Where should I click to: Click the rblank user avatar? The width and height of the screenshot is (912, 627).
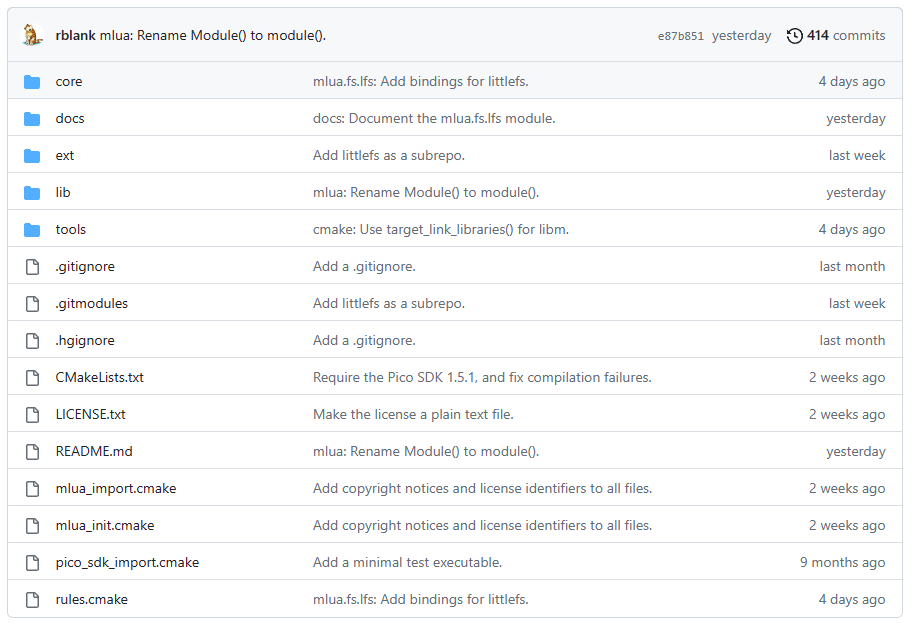click(x=33, y=35)
